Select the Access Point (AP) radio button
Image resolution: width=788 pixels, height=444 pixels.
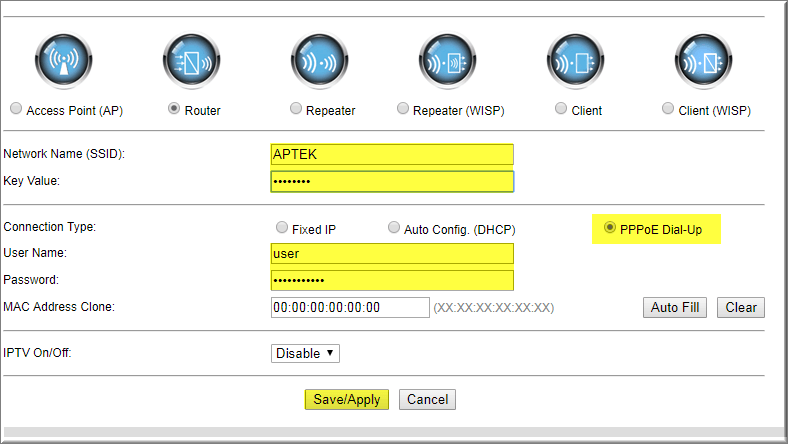(15, 108)
